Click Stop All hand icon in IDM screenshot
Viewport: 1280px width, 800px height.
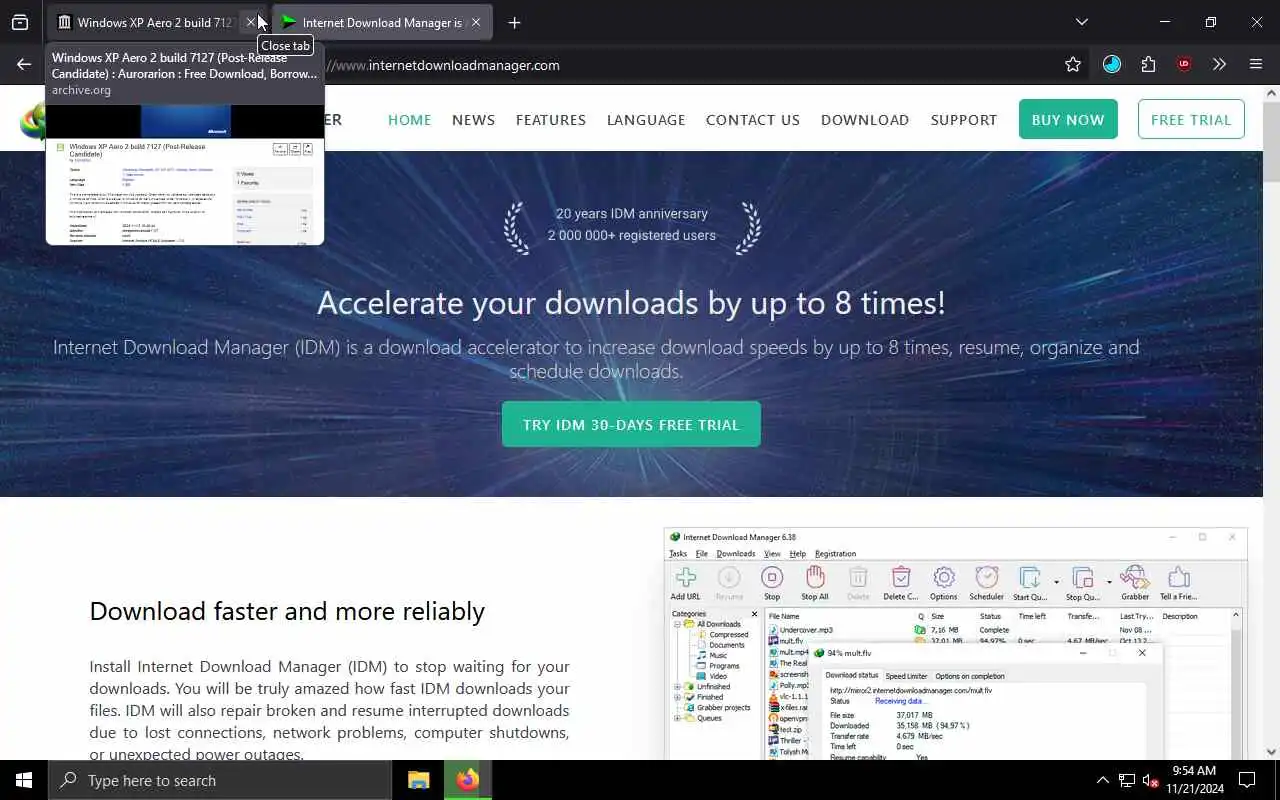[815, 583]
